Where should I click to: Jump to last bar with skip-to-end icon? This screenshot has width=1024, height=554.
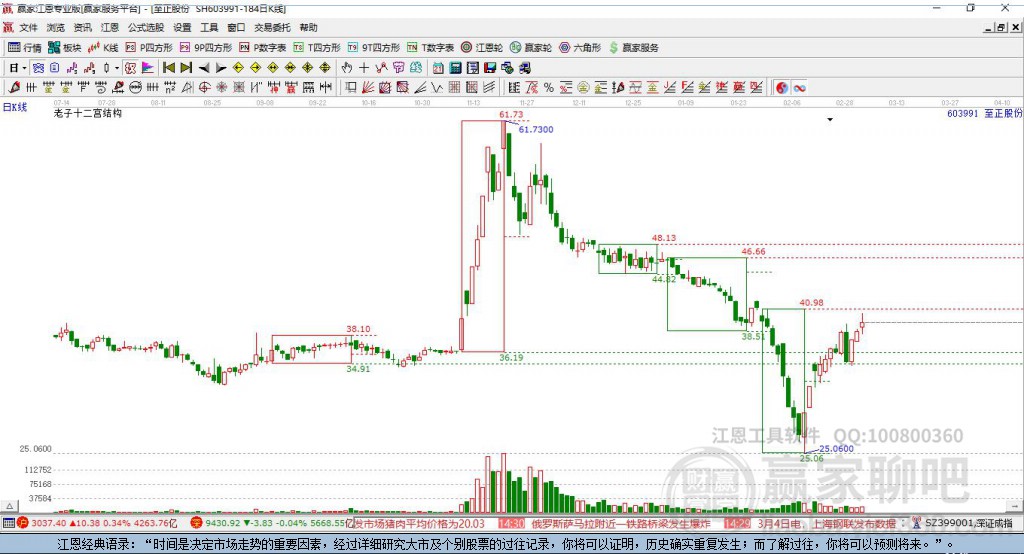[186, 68]
